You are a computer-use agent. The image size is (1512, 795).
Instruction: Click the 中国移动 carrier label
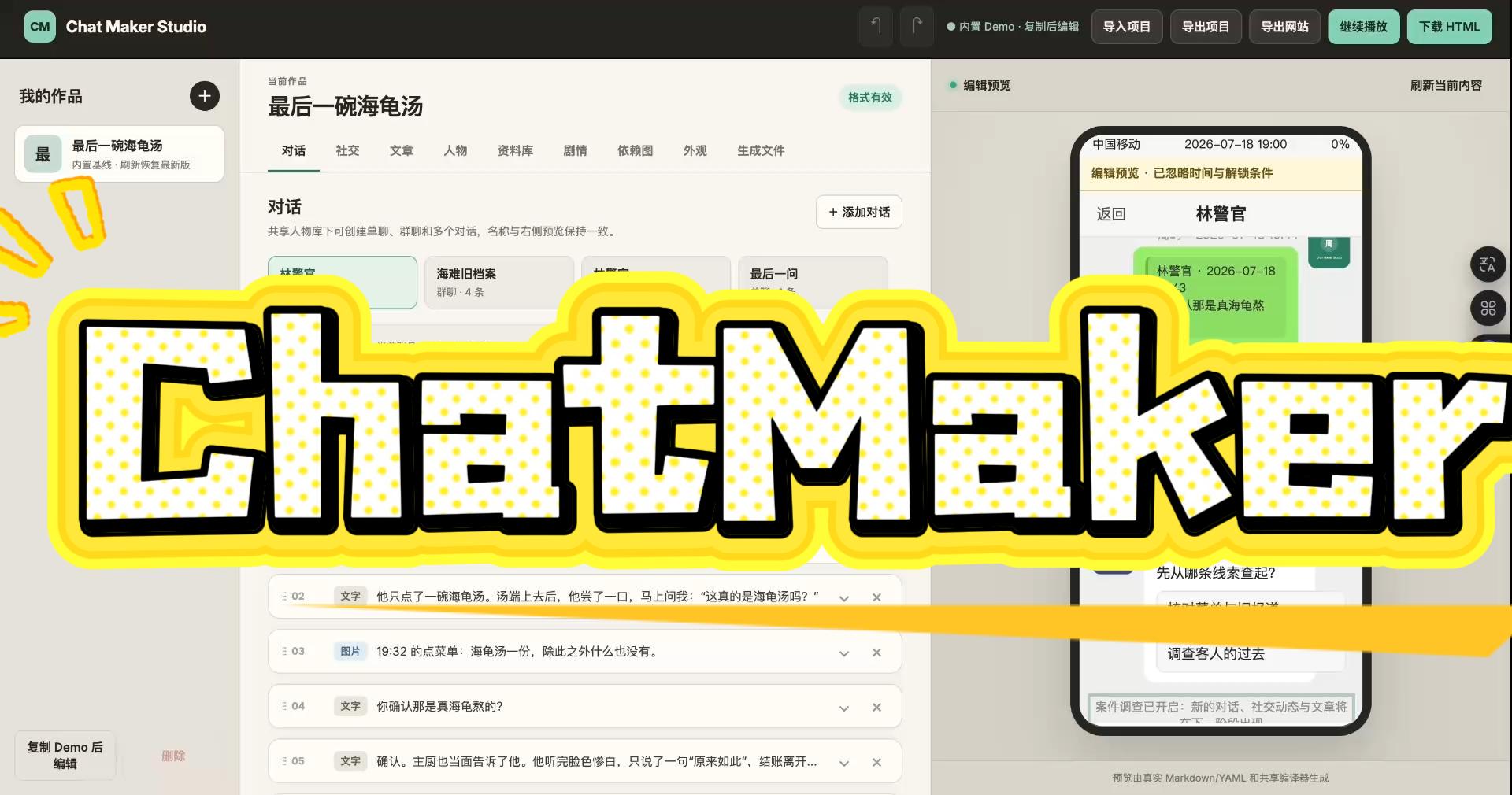click(1116, 144)
